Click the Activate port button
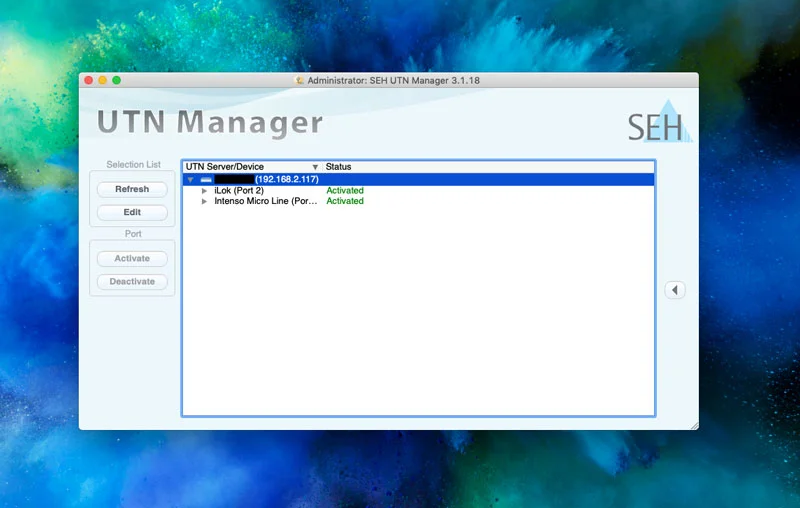The image size is (800, 508). point(132,259)
